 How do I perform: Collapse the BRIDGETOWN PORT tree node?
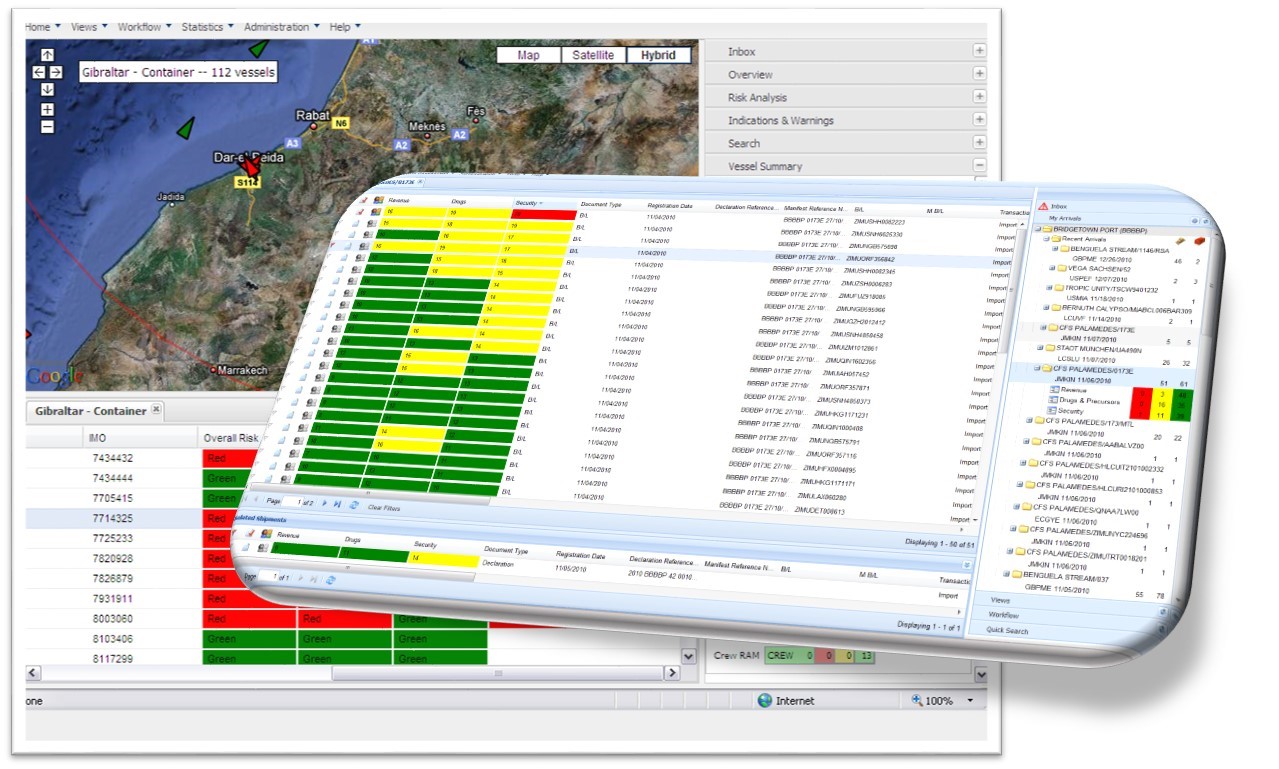point(1037,229)
